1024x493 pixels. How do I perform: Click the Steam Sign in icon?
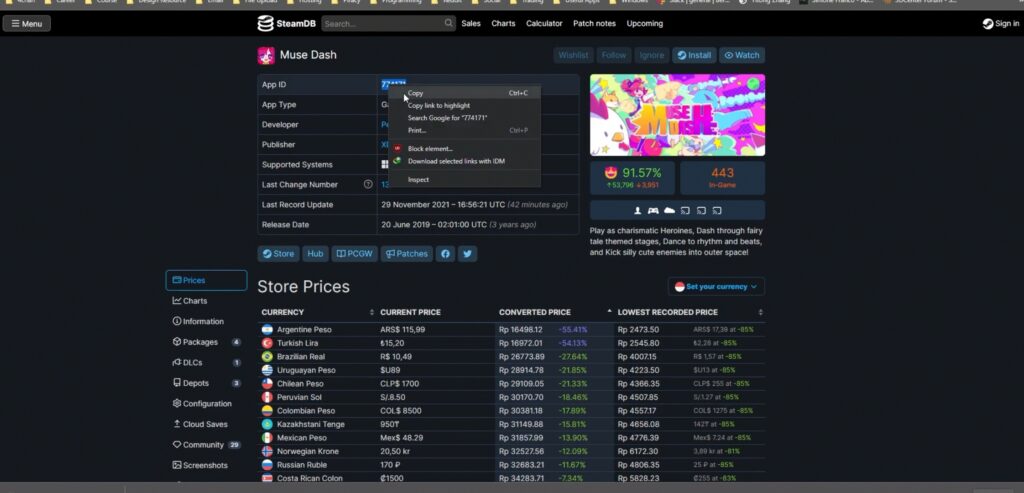tap(987, 24)
